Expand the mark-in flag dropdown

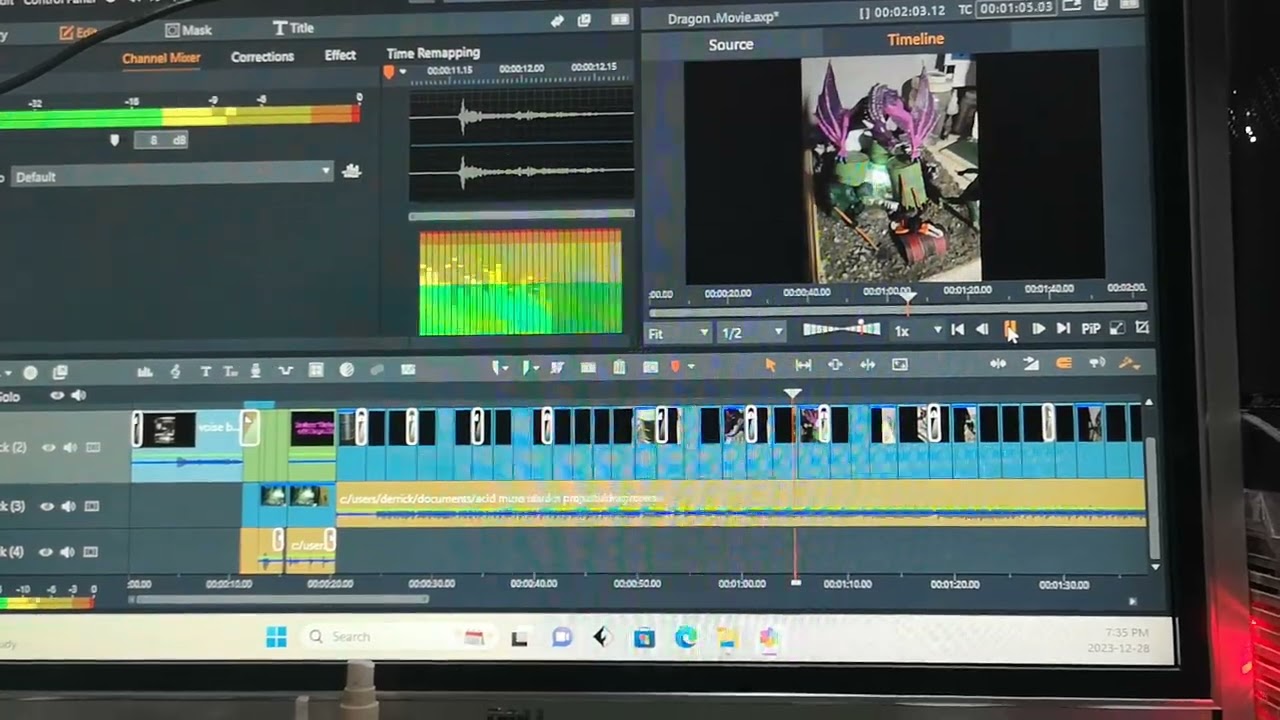point(505,369)
